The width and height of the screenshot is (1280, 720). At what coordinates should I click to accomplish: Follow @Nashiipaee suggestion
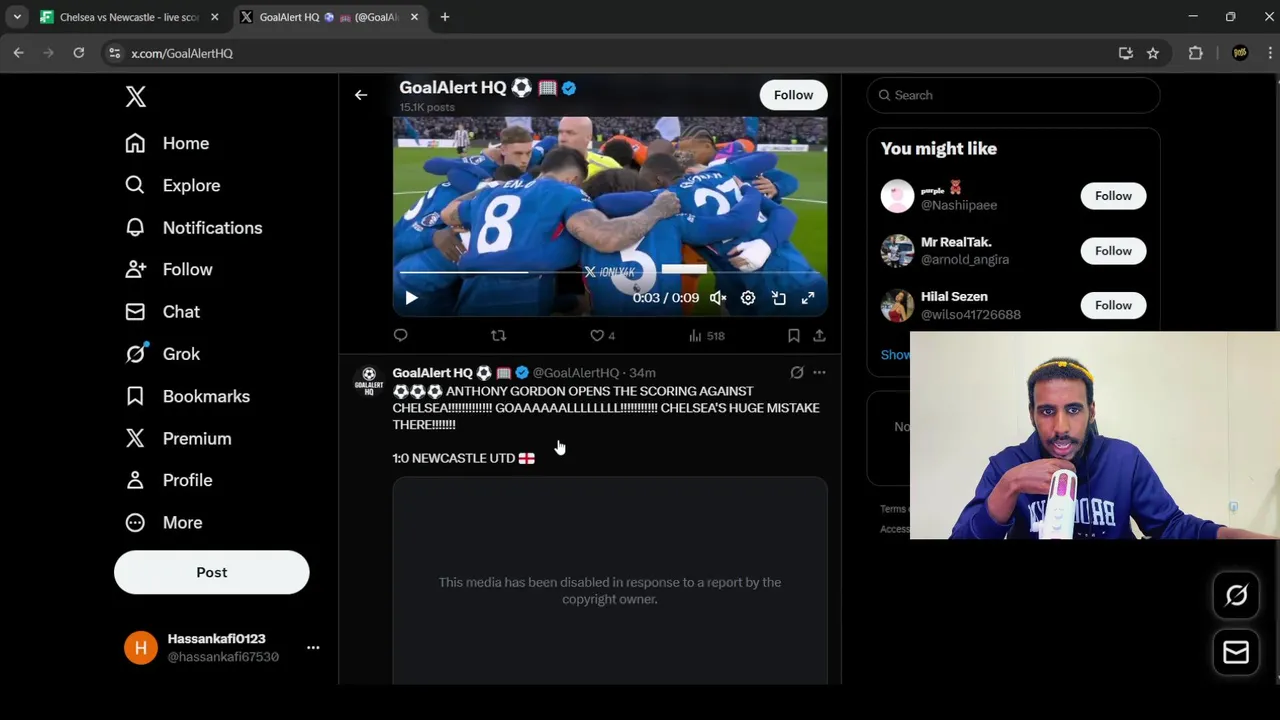[1113, 196]
